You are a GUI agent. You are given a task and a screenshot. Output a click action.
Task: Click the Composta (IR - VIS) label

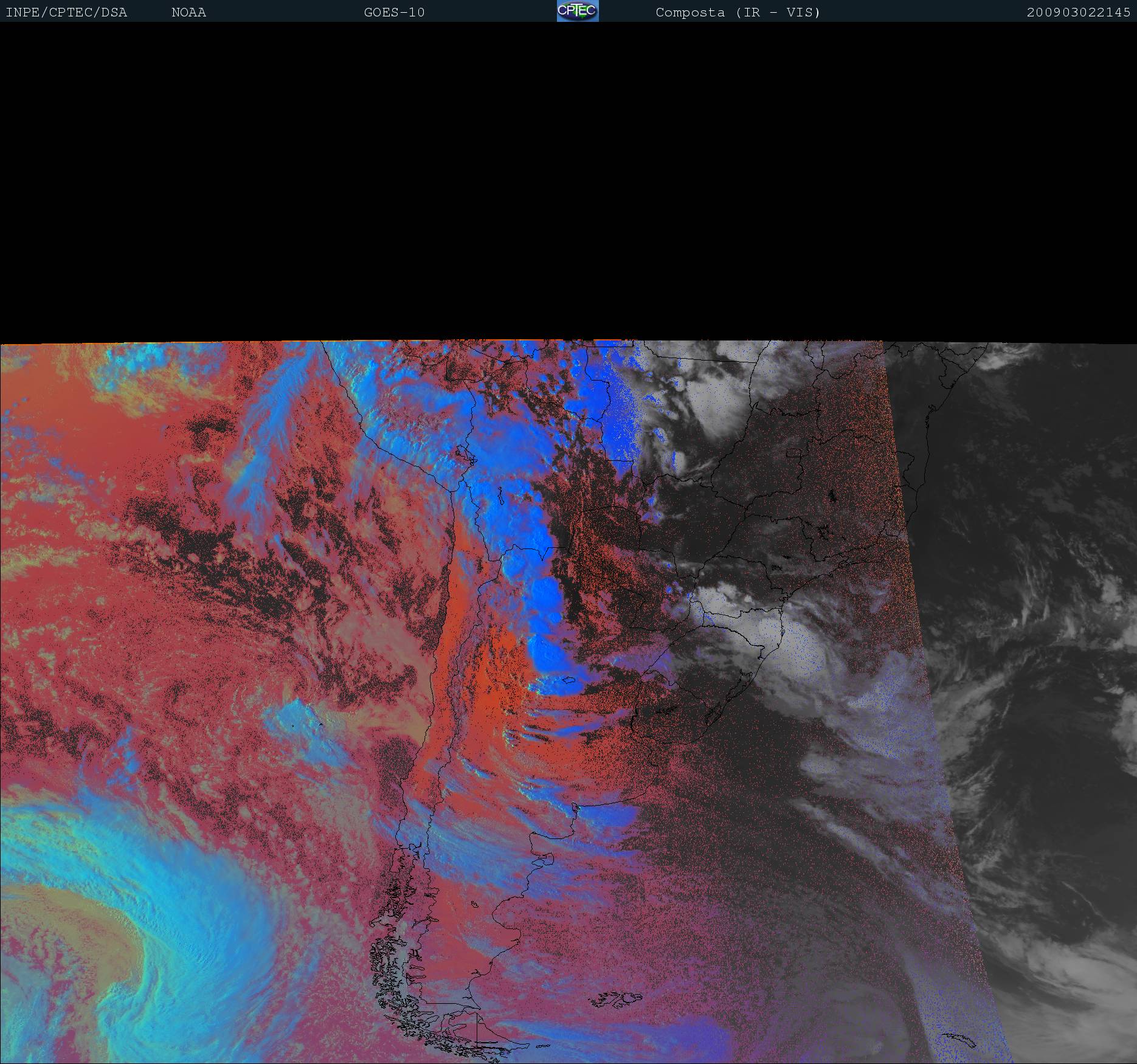click(738, 12)
